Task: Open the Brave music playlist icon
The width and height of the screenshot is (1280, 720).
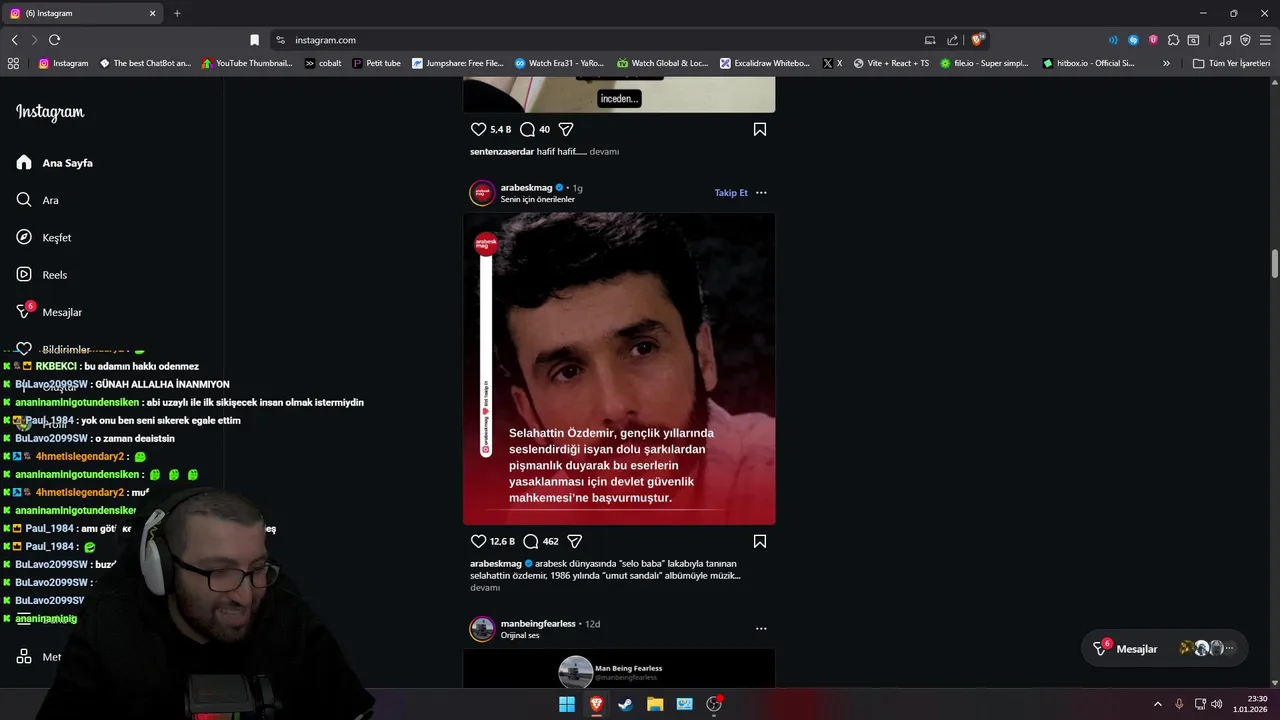Action: [1225, 40]
